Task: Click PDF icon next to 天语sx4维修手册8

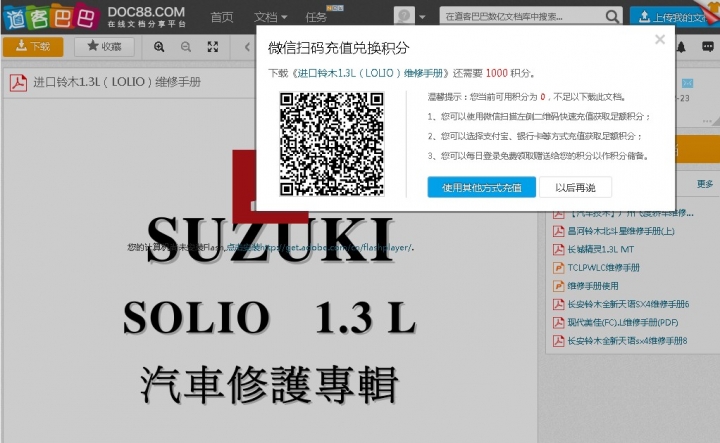Action: tap(558, 341)
